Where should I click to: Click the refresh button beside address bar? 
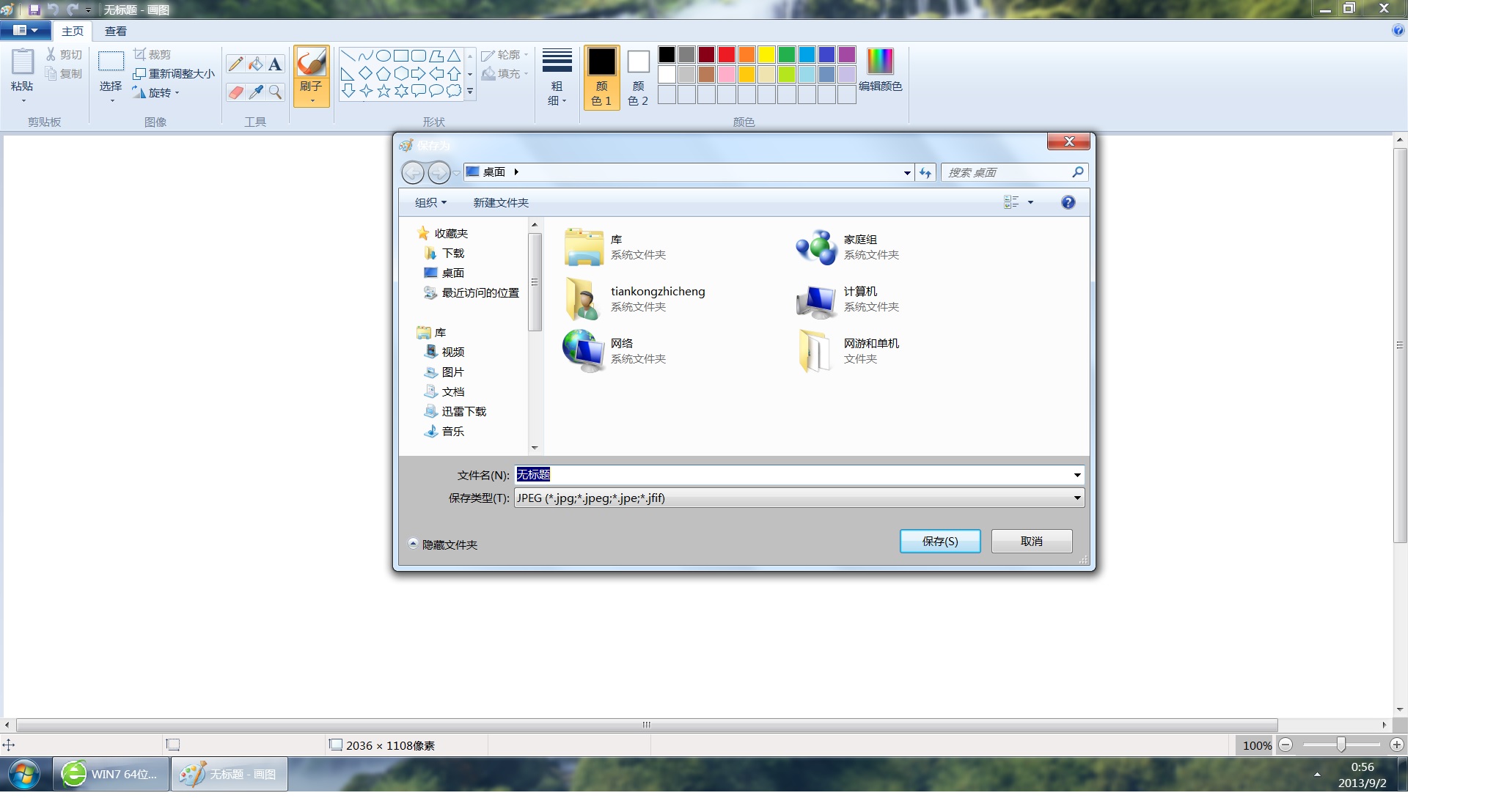click(925, 172)
